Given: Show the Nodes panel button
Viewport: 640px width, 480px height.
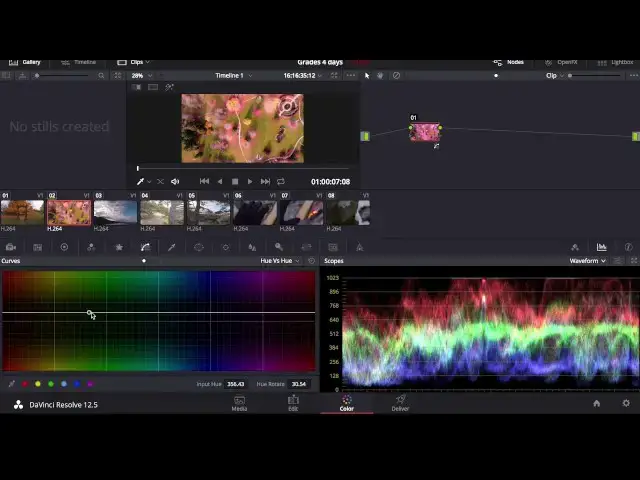Looking at the screenshot, I should pos(508,62).
